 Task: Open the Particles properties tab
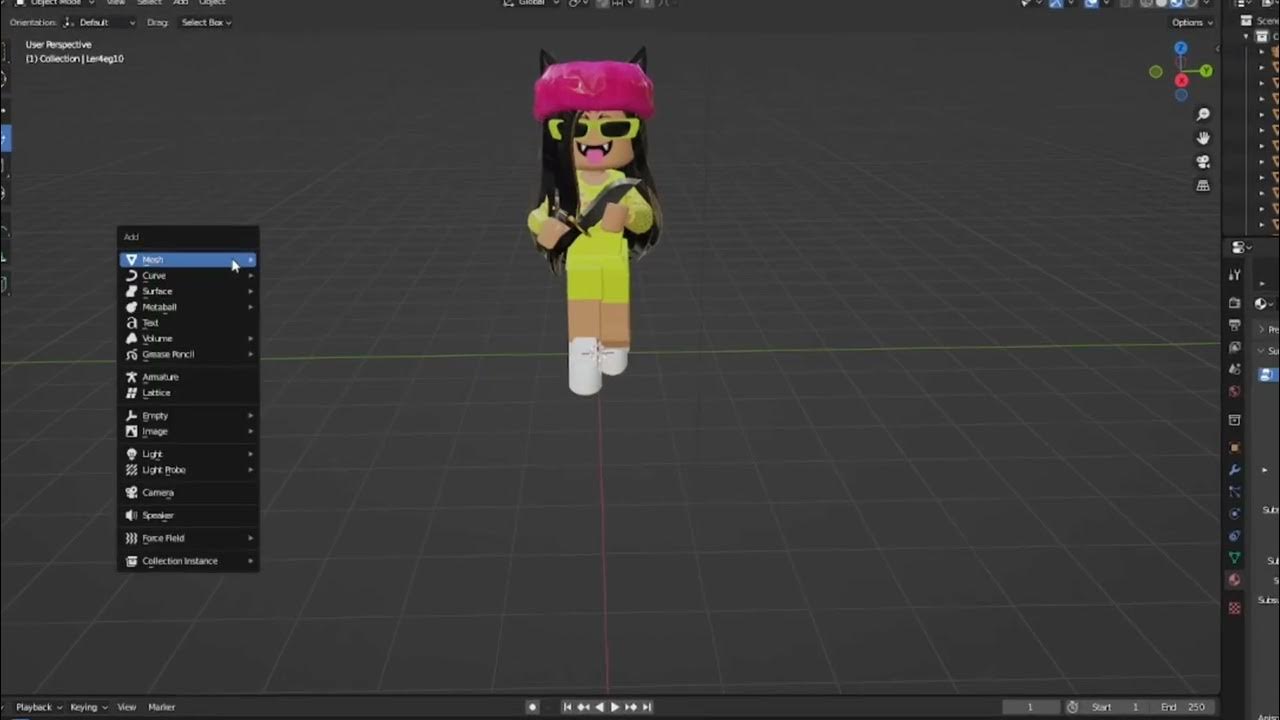1235,492
